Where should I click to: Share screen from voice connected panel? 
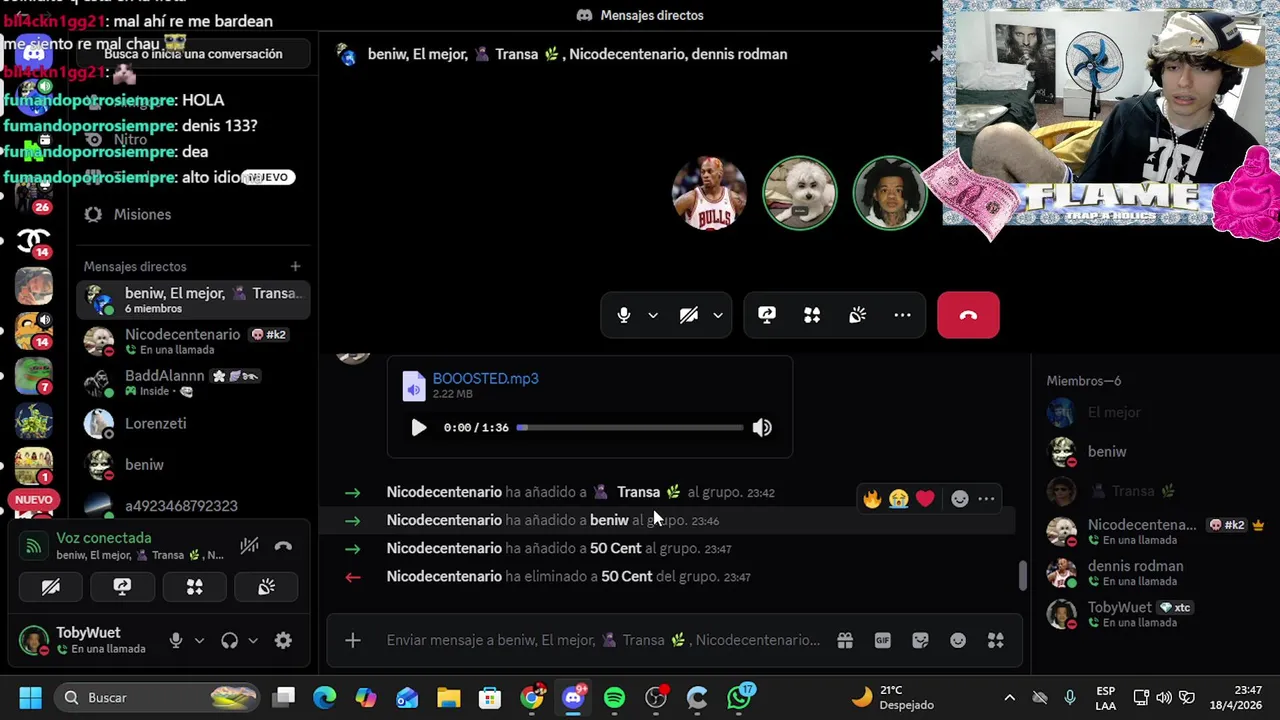122,587
